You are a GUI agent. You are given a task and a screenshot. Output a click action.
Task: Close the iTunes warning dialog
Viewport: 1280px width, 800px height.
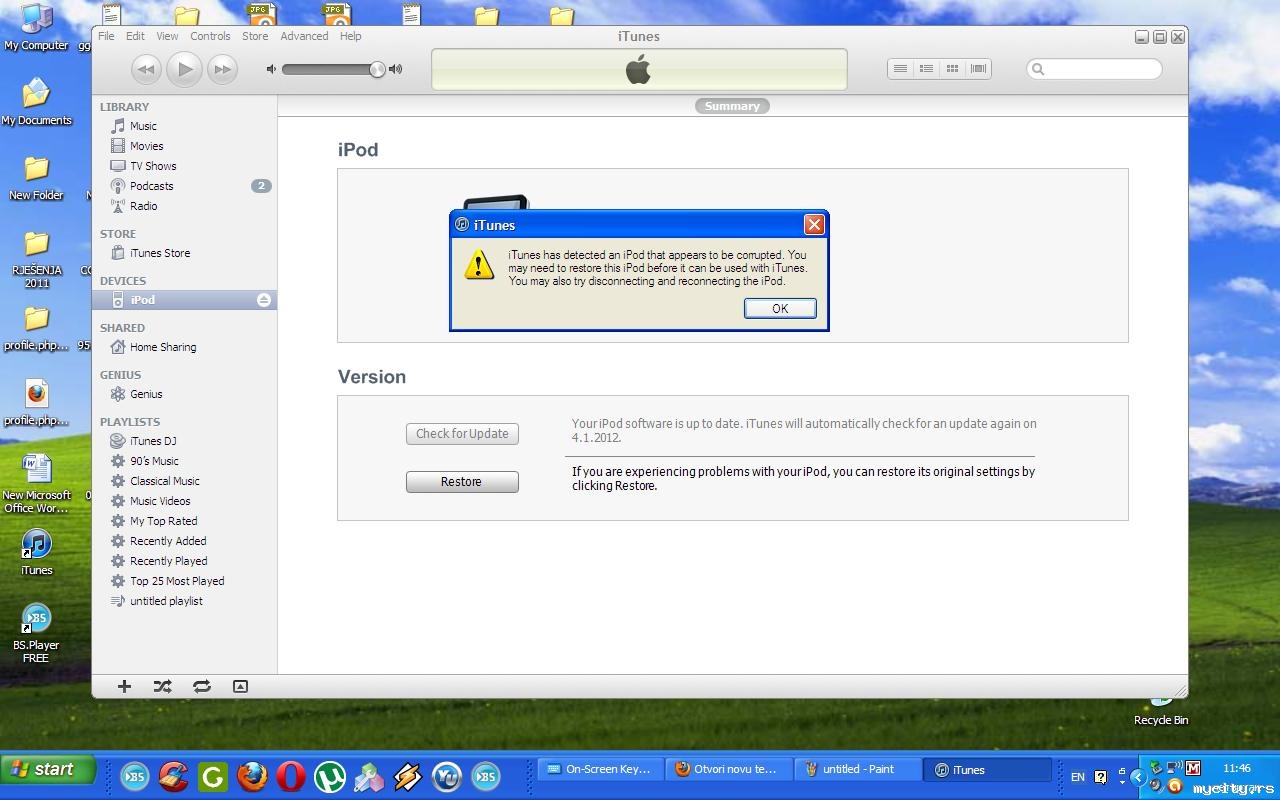click(814, 225)
